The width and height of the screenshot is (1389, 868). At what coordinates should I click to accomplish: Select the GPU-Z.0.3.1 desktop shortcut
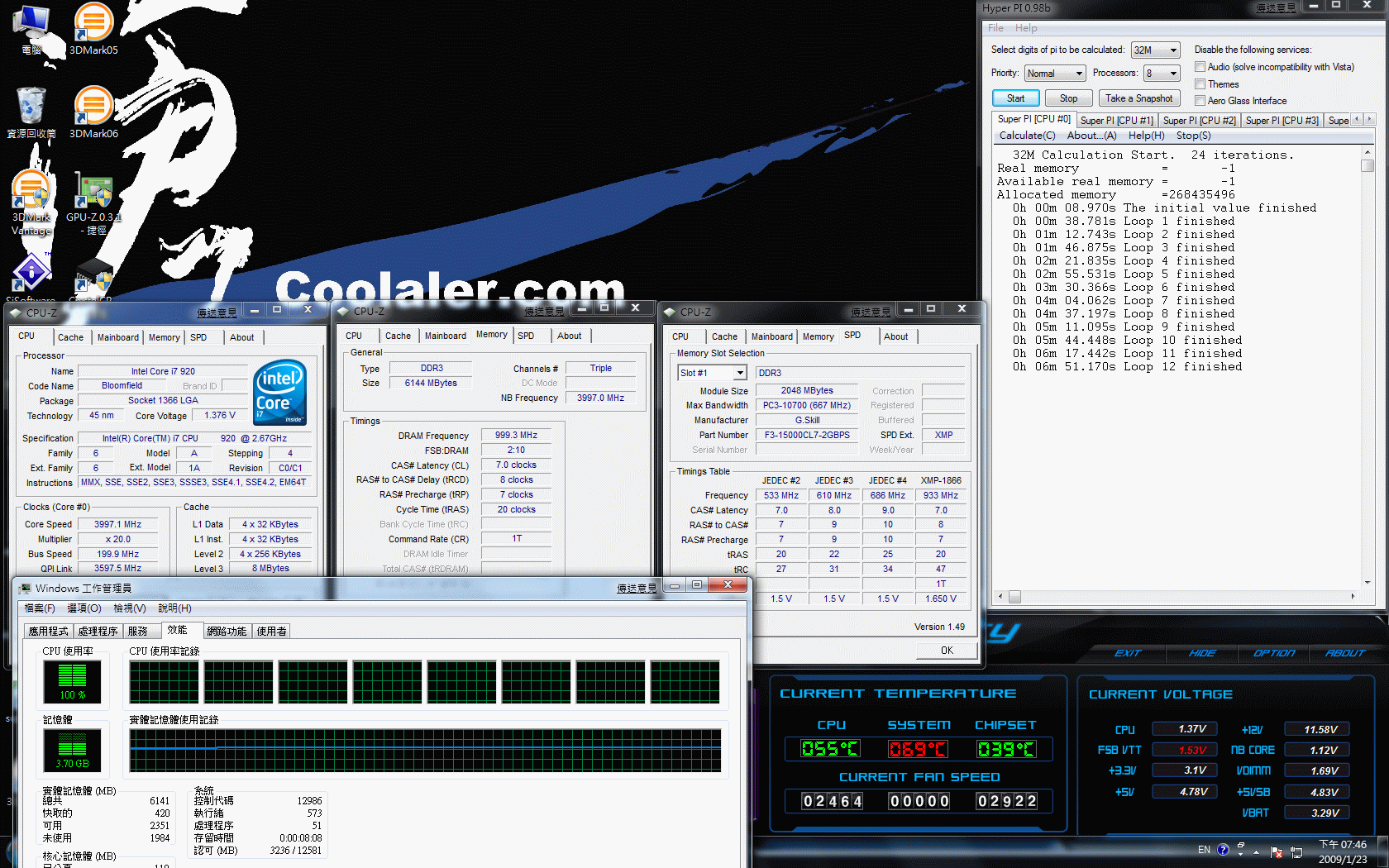tap(93, 203)
